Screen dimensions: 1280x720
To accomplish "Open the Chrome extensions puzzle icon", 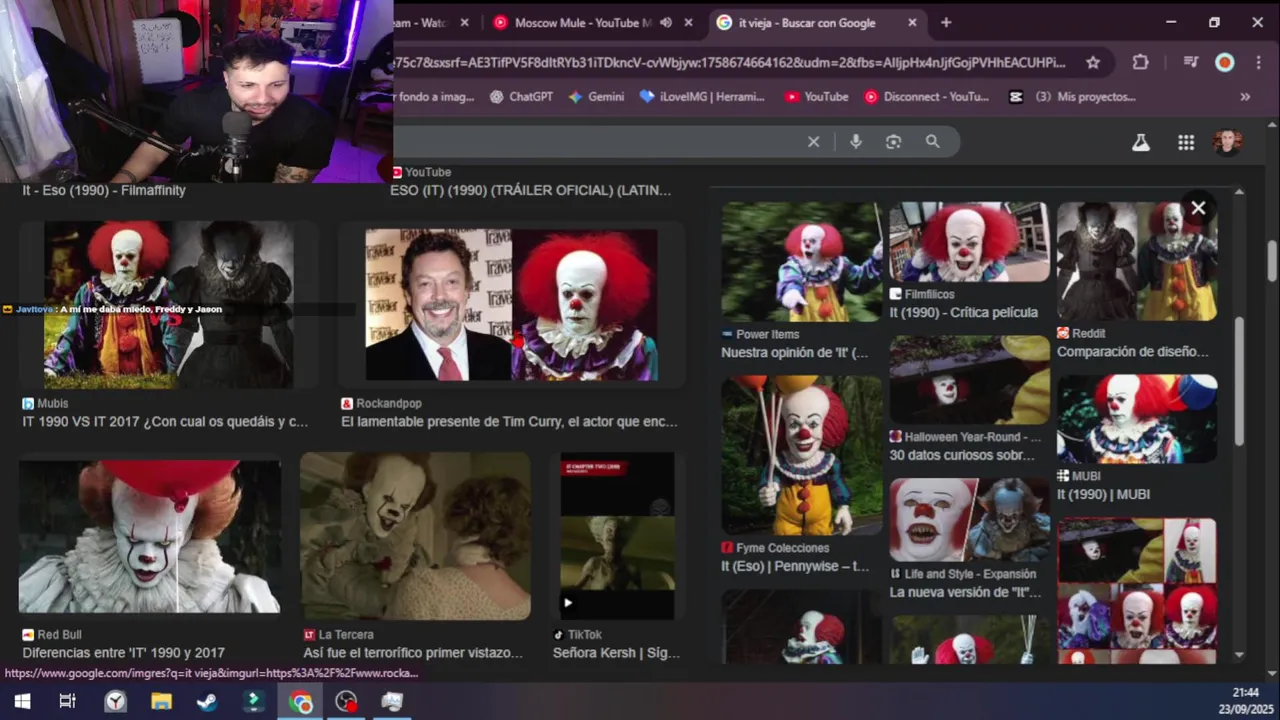I will [1140, 62].
